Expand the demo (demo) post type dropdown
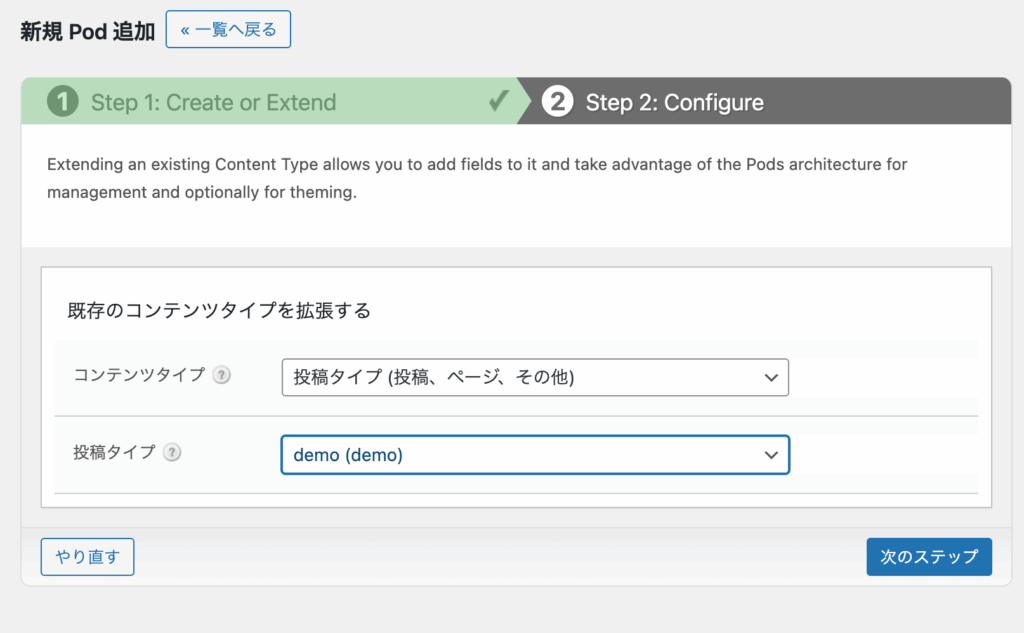This screenshot has width=1024, height=633. pos(534,455)
